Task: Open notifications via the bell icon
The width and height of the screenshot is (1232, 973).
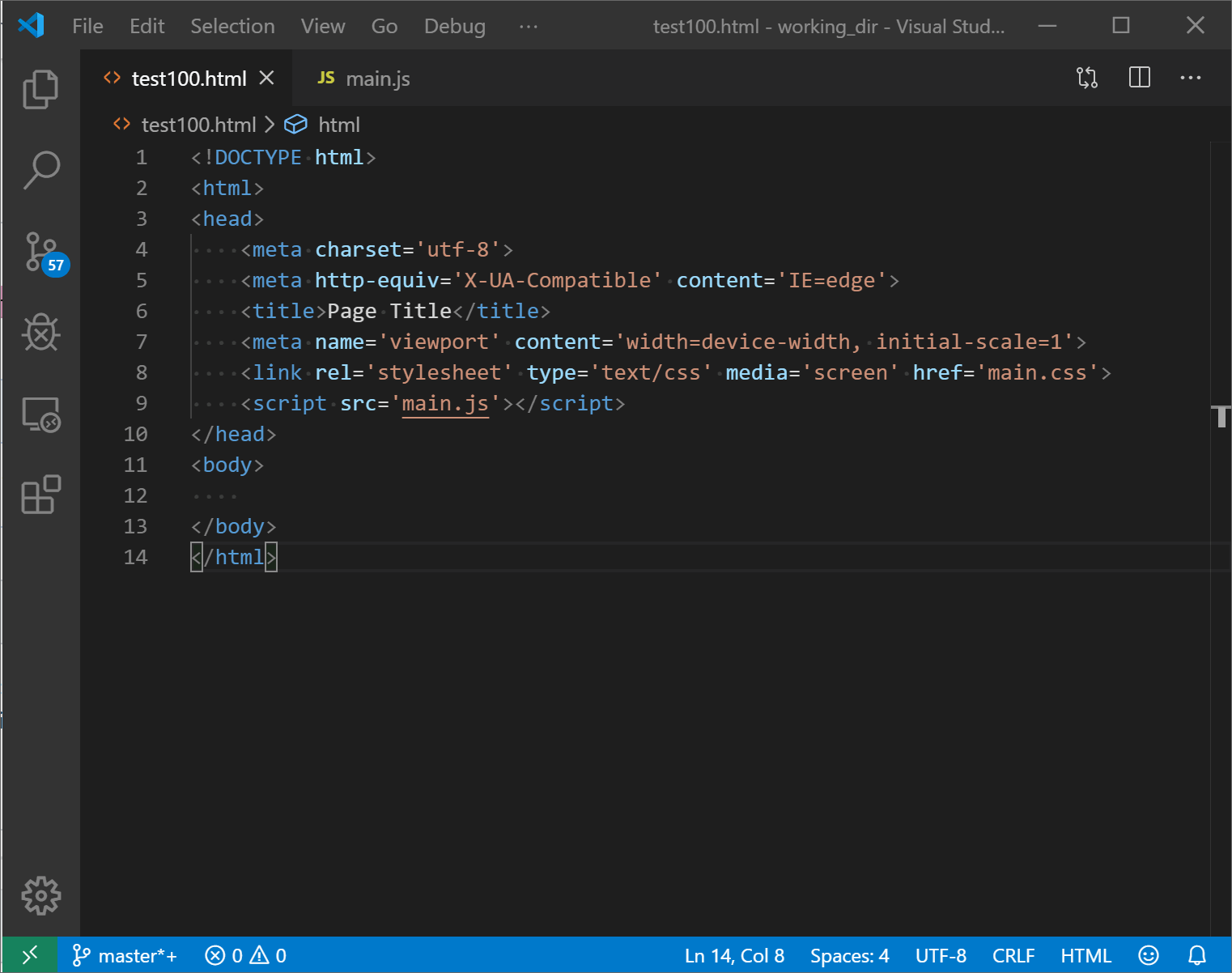Action: click(1197, 955)
